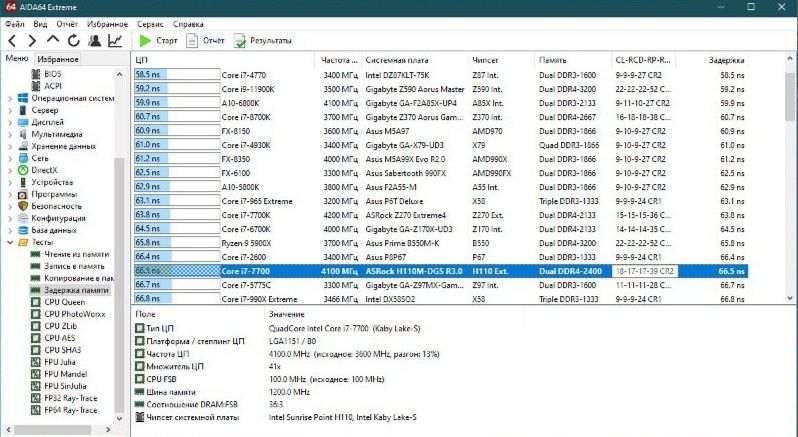Viewport: 798px width, 437px height.
Task: Expand the Операционная система node
Action: click(10, 98)
